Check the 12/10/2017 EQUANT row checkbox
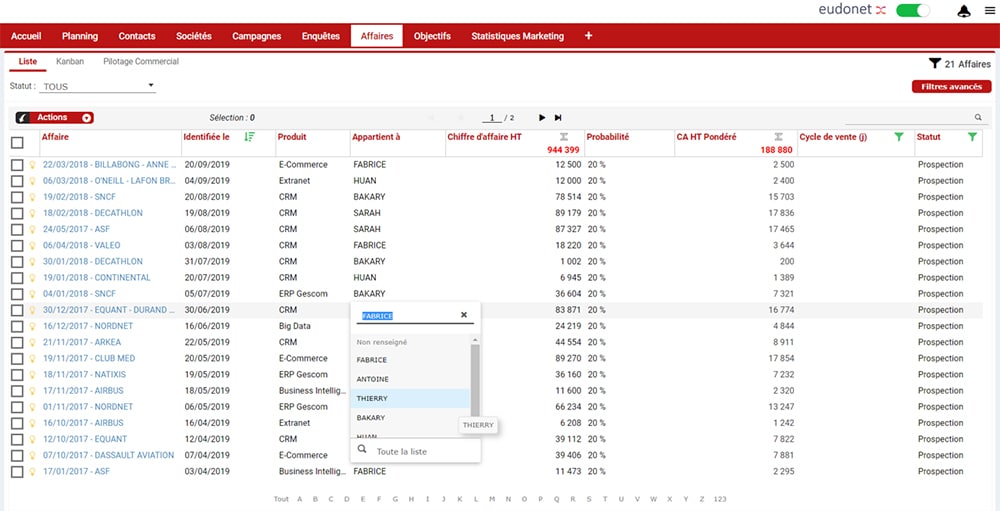1000x511 pixels. (x=17, y=440)
